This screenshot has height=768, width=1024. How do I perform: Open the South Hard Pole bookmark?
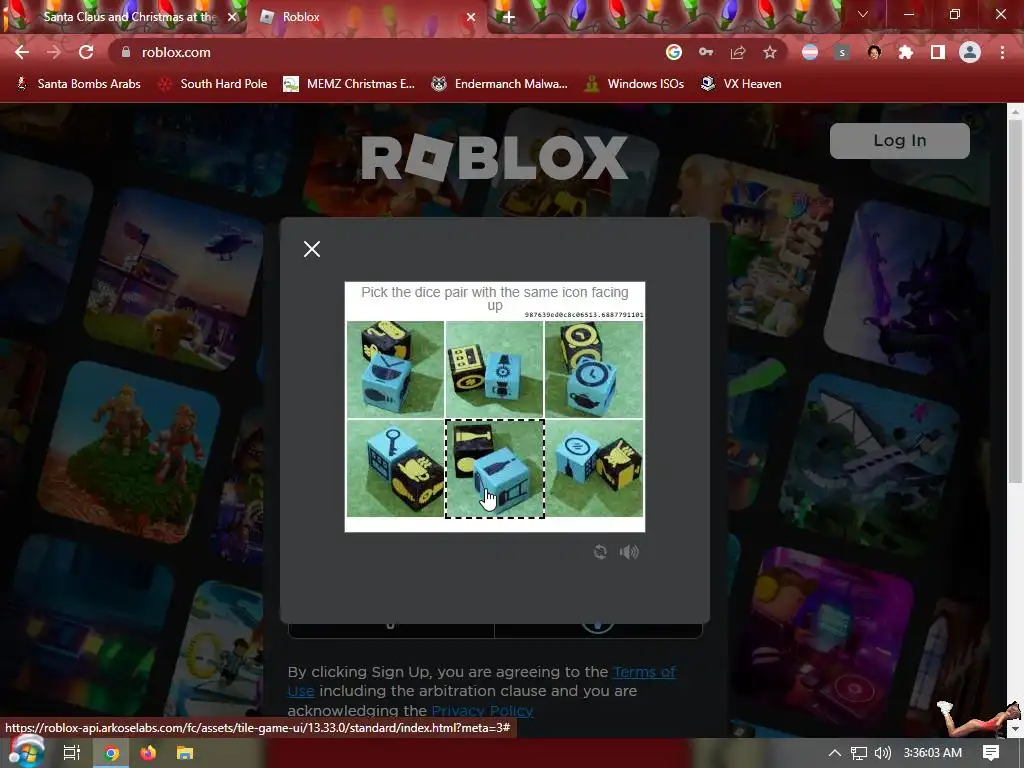coord(214,84)
